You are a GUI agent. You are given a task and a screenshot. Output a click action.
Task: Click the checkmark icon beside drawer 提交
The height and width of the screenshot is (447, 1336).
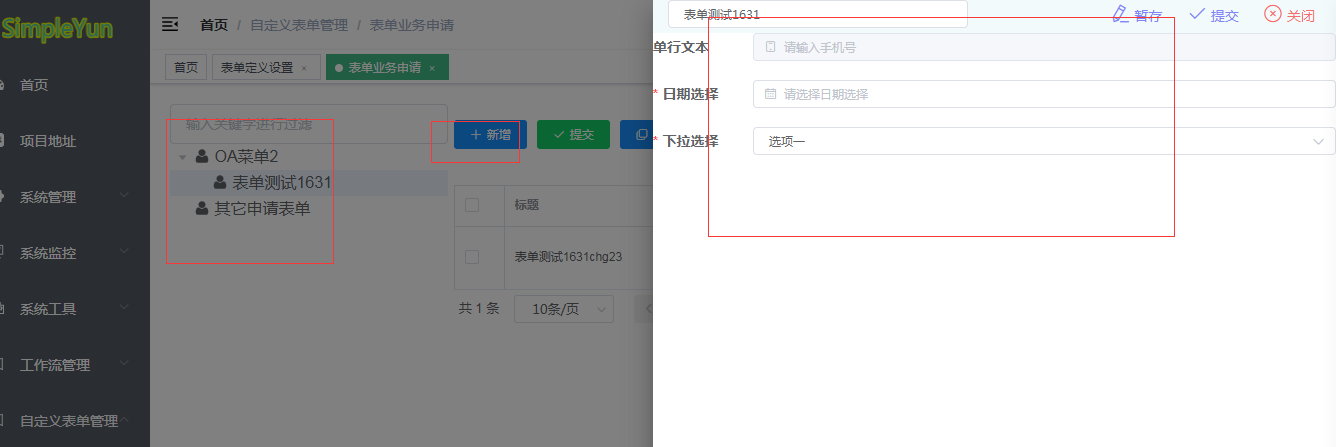1197,13
